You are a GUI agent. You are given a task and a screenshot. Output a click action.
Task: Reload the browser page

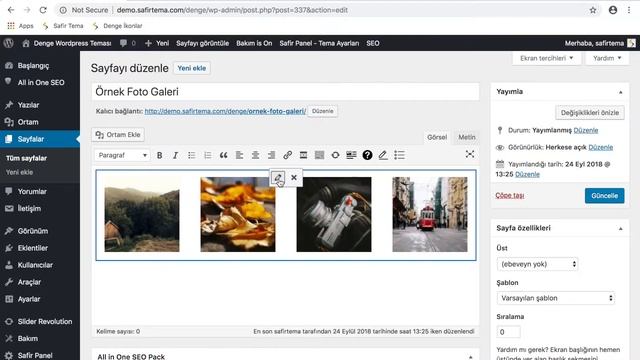tap(43, 10)
